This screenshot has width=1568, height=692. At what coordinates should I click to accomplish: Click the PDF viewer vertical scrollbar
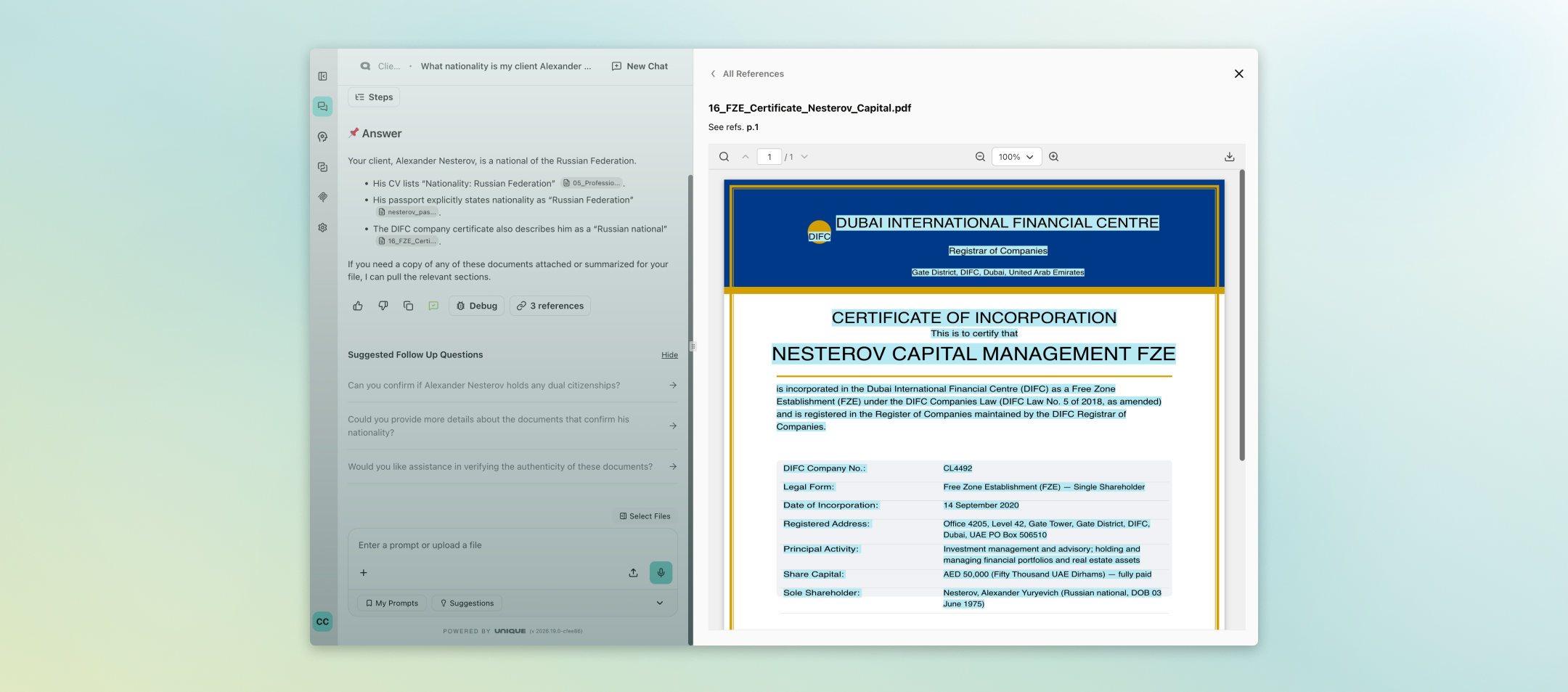click(x=1242, y=315)
